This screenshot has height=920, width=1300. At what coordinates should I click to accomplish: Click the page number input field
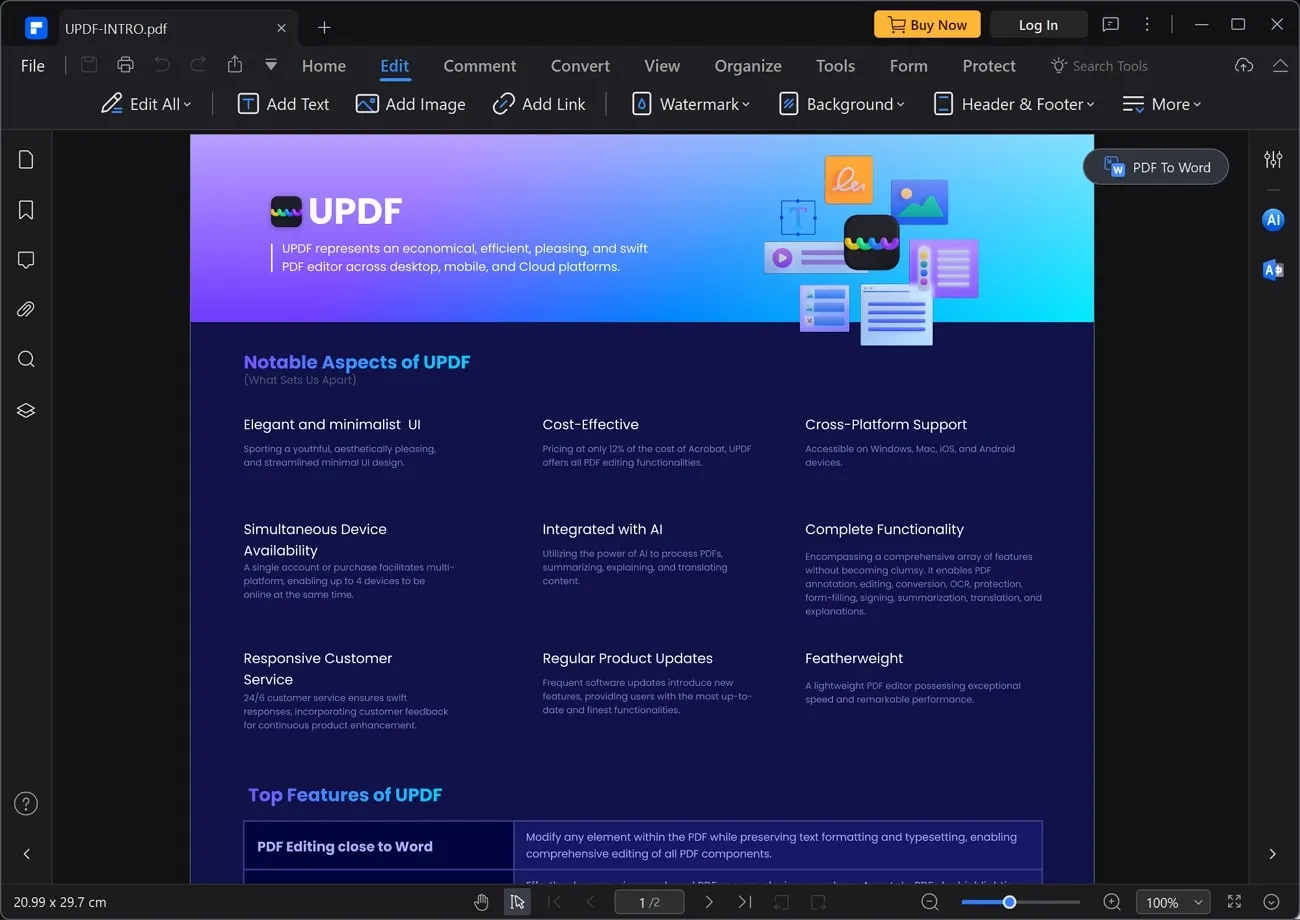pyautogui.click(x=649, y=902)
